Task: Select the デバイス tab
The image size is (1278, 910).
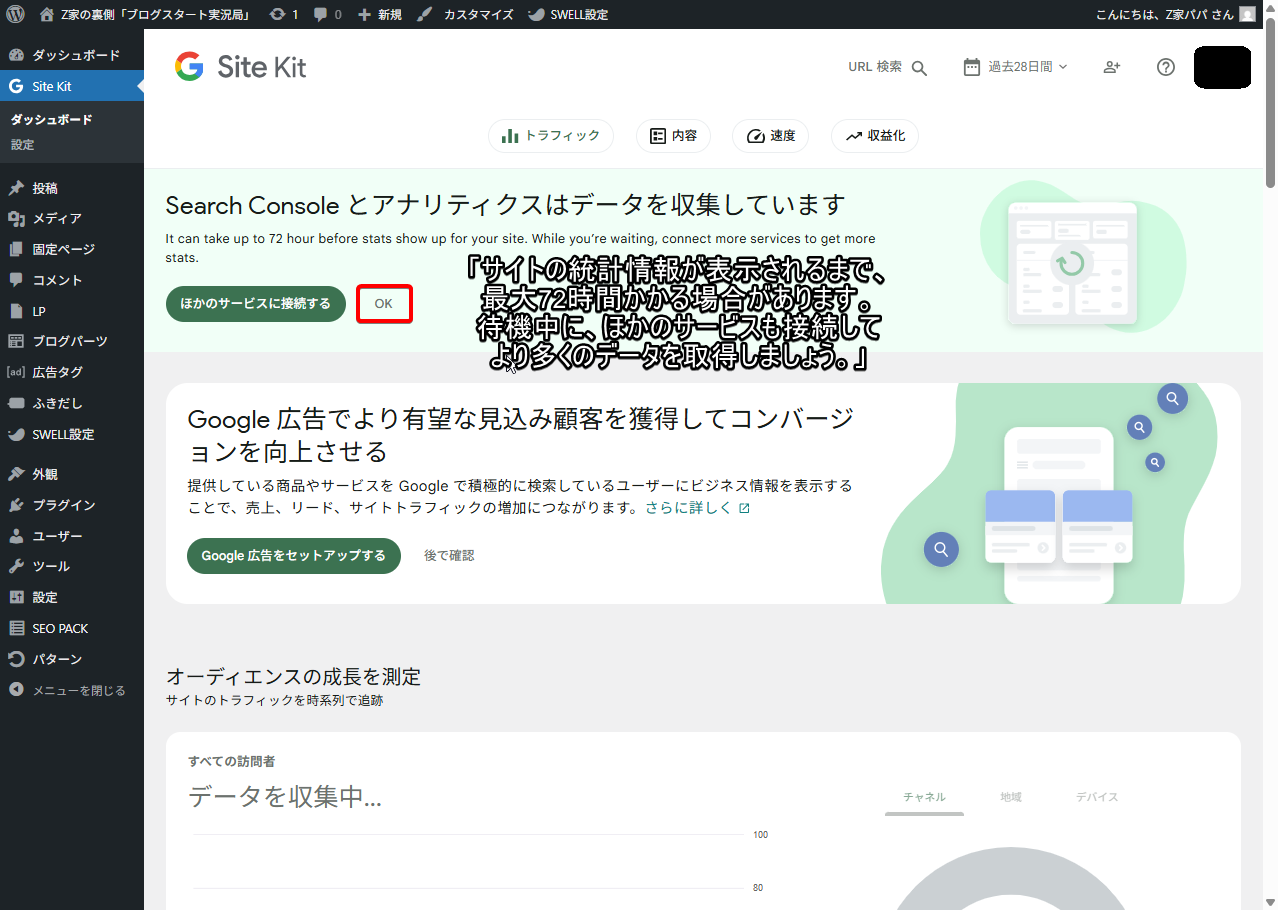Action: (1097, 798)
